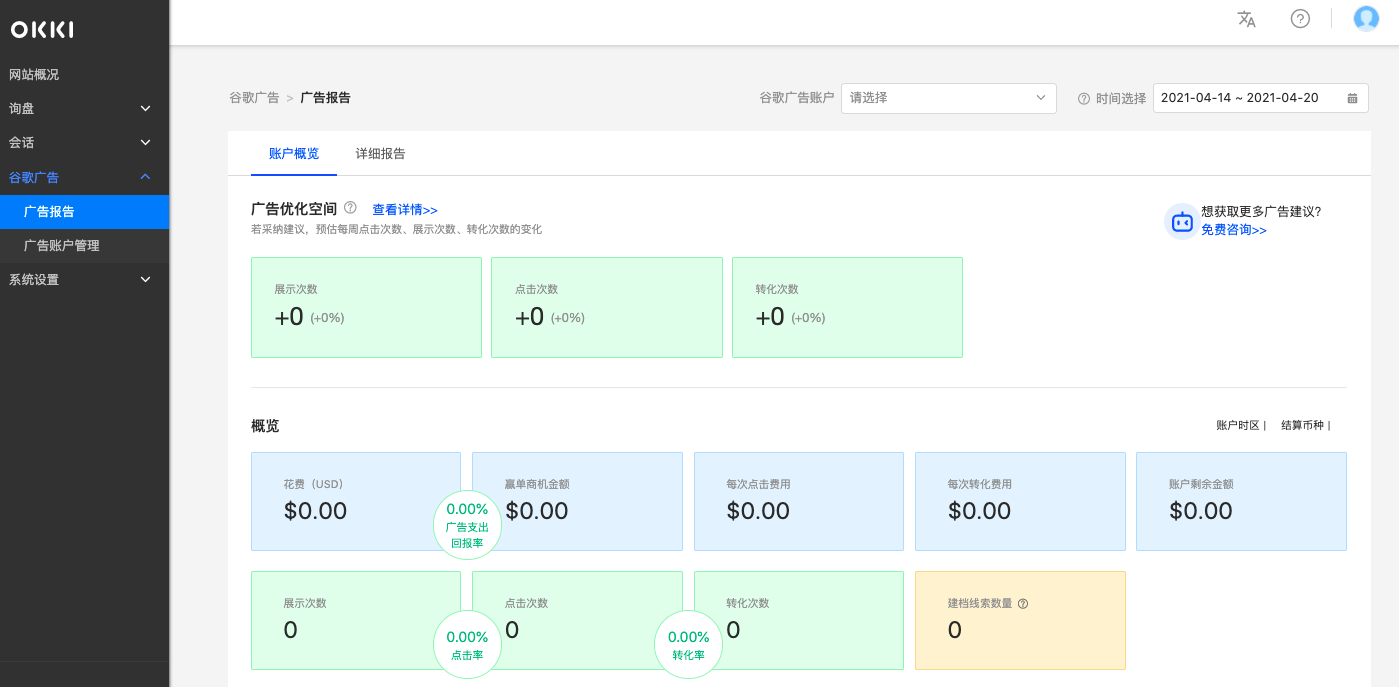Click help icon beside 时间选择

tap(1083, 99)
